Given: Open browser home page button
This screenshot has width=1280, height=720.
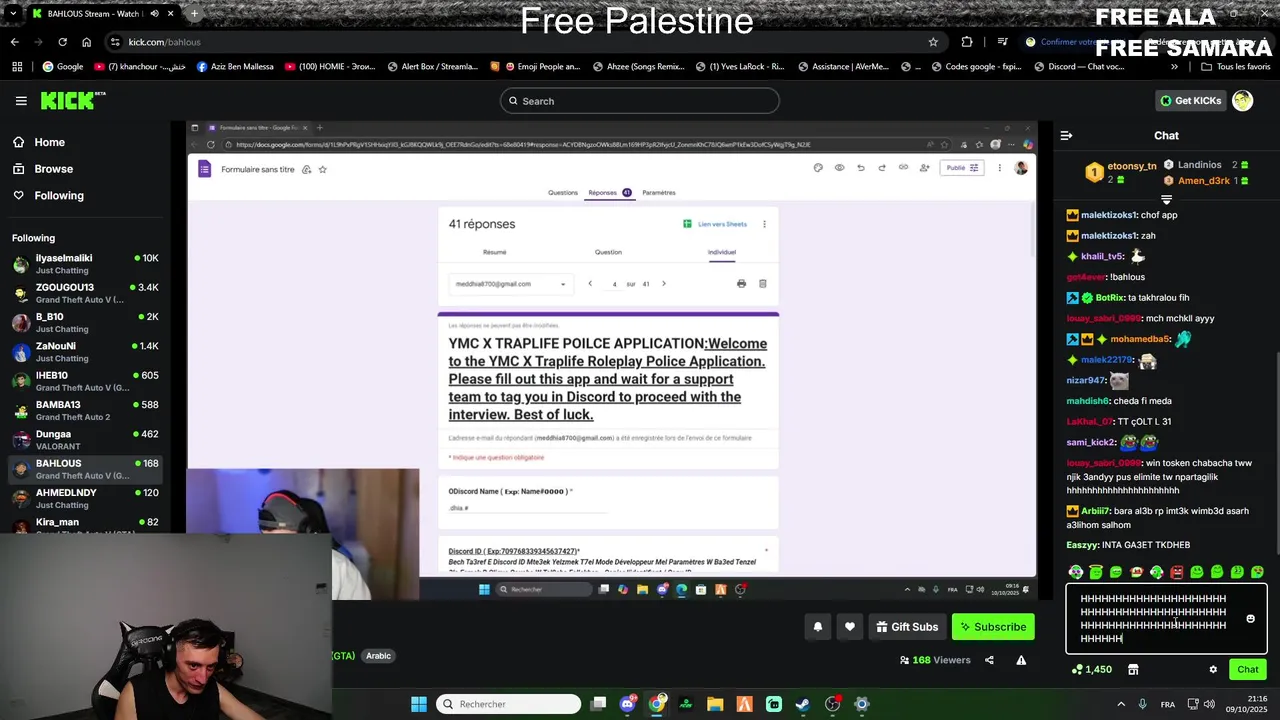Looking at the screenshot, I should 86,42.
